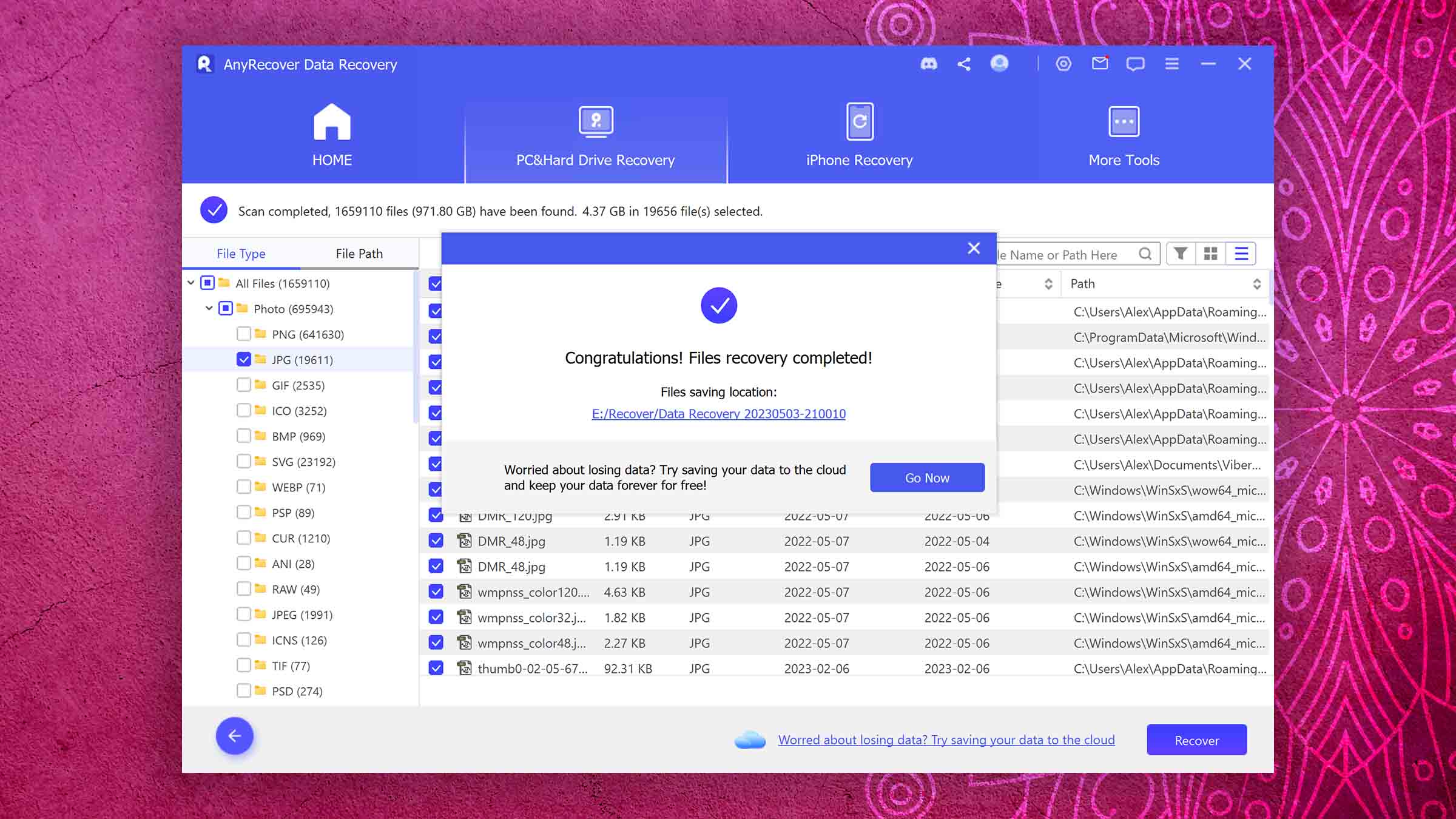
Task: Click the AnyRecover logo icon
Action: pyautogui.click(x=205, y=64)
